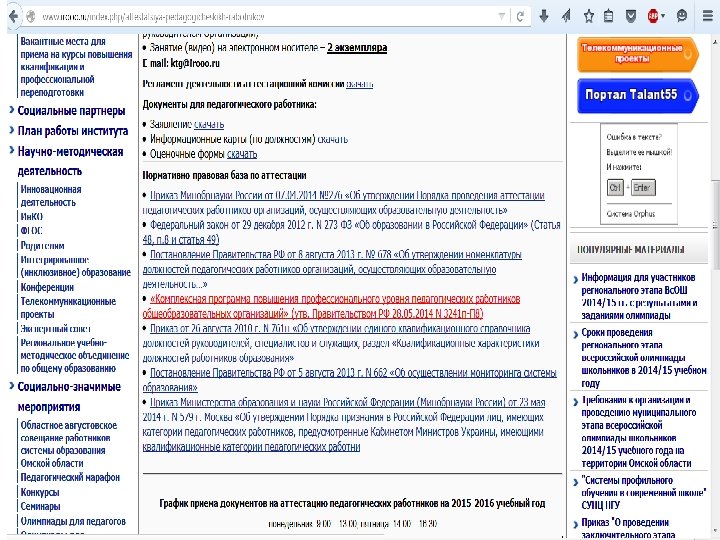Screen dimensions: 720x540
Task: Download 'Информационные карты' via скачать link
Action: tap(332, 139)
